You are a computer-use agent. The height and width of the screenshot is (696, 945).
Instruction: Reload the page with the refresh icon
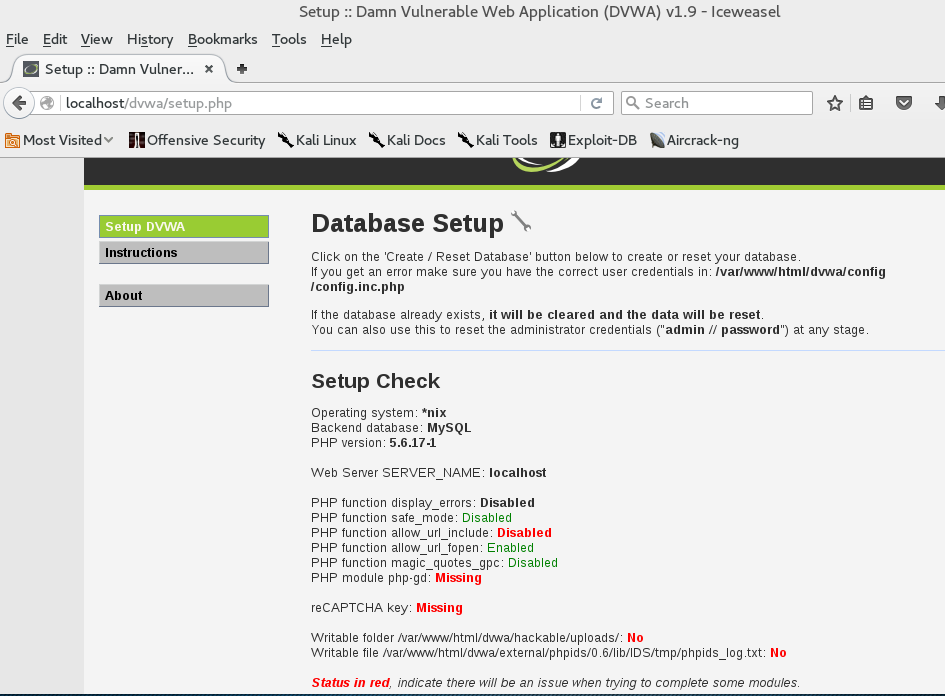[596, 104]
